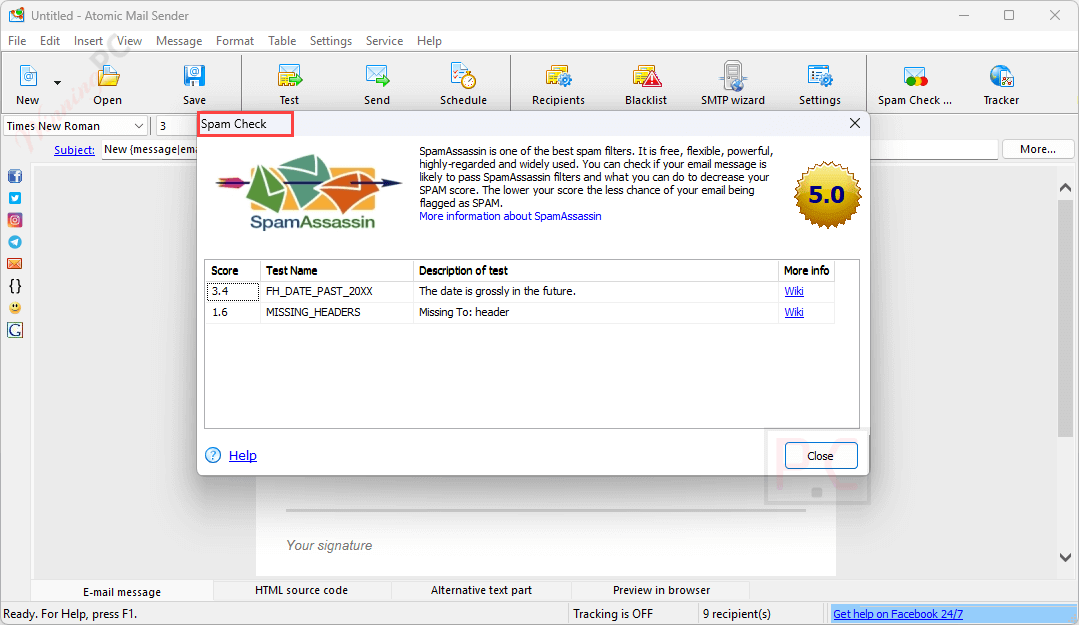
Task: Click the smiley emoji sidebar icon
Action: point(15,308)
